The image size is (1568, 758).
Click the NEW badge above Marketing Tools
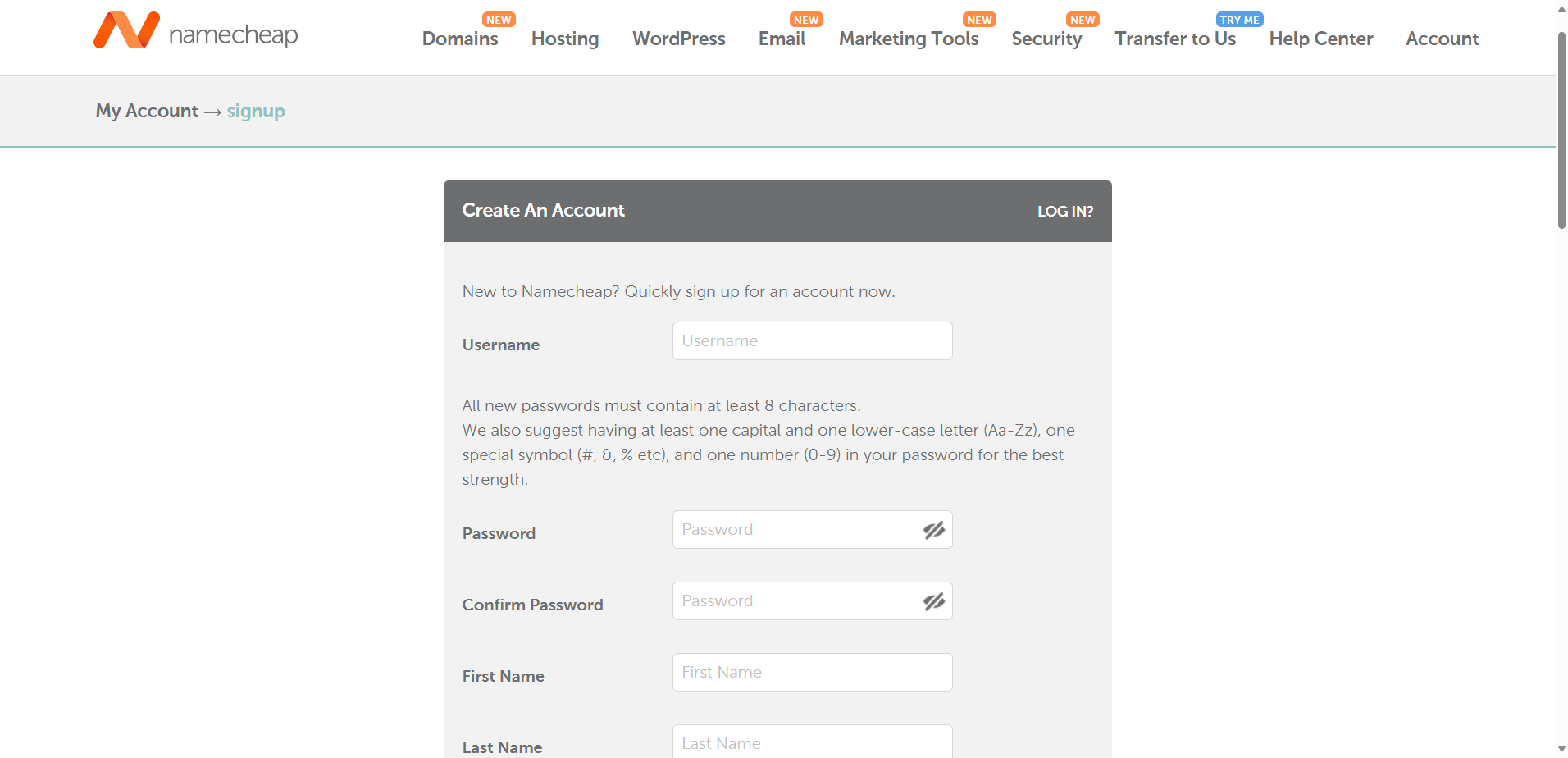[979, 20]
